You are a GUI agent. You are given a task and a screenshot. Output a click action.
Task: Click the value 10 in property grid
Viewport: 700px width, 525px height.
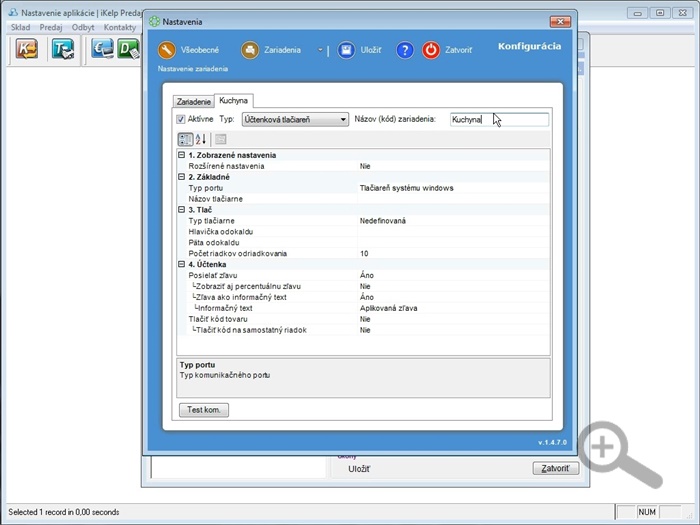click(x=364, y=254)
